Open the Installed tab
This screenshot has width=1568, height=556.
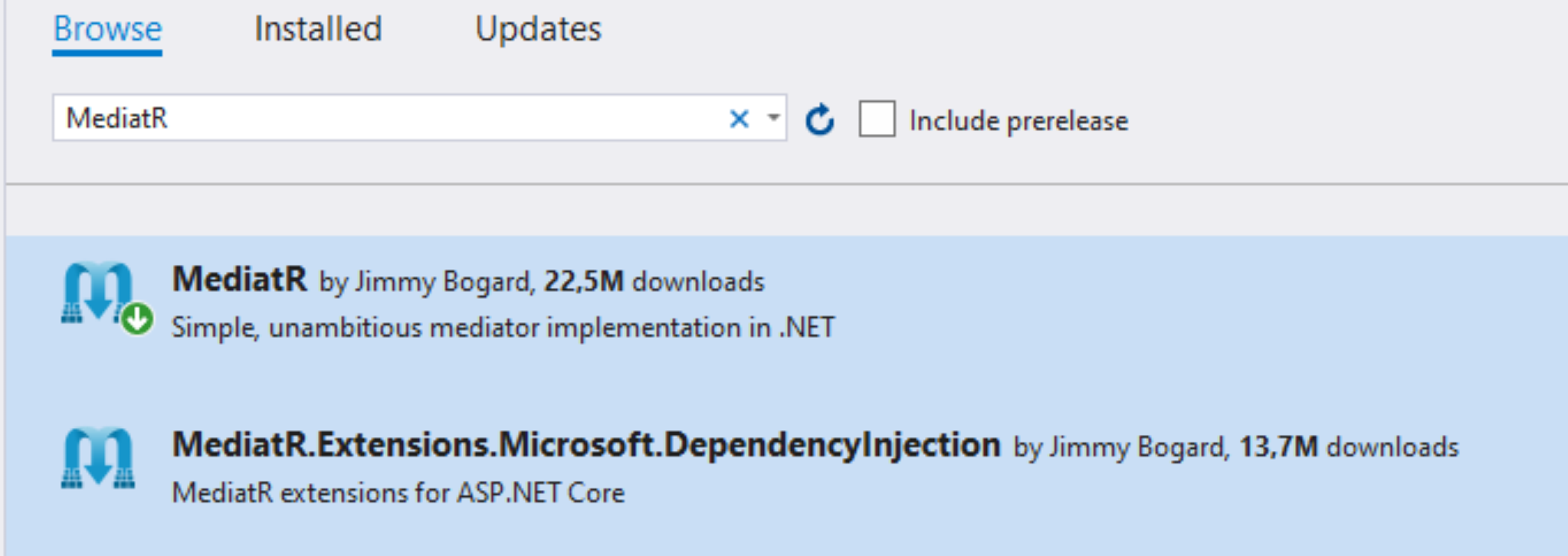tap(318, 30)
